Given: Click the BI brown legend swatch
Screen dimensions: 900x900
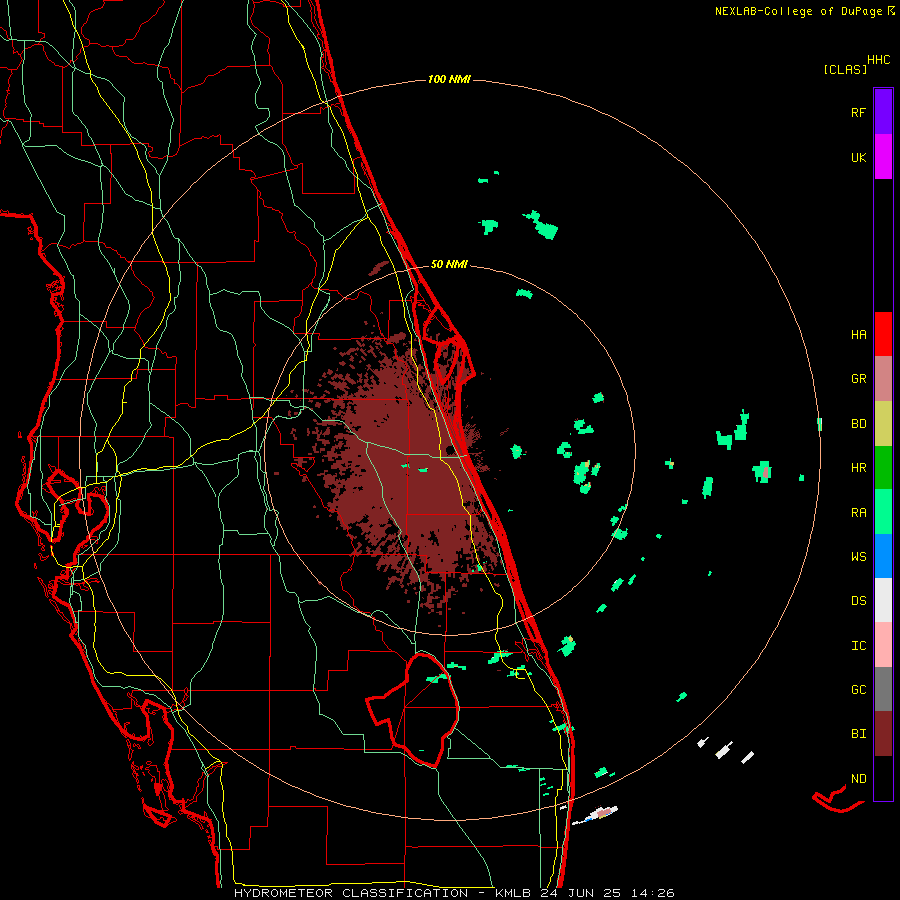Looking at the screenshot, I should point(883,734).
